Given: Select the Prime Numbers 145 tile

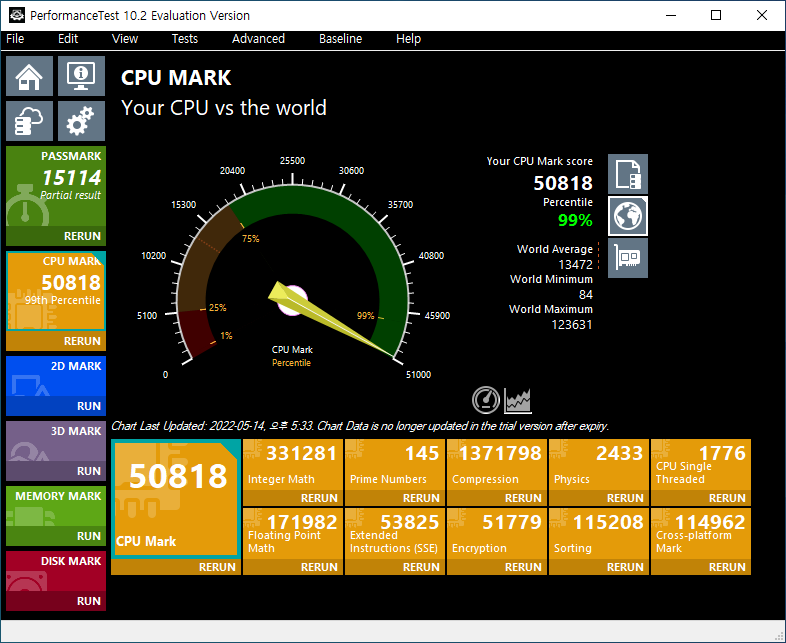Looking at the screenshot, I should click(x=395, y=465).
